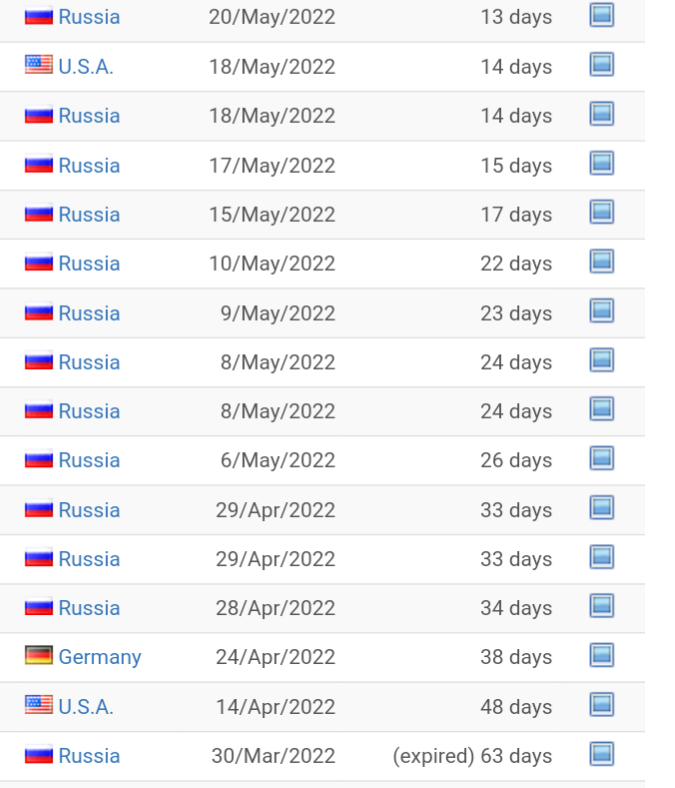Viewport: 675px width, 788px height.
Task: View screenshot icon in the expired row
Action: coord(601,753)
